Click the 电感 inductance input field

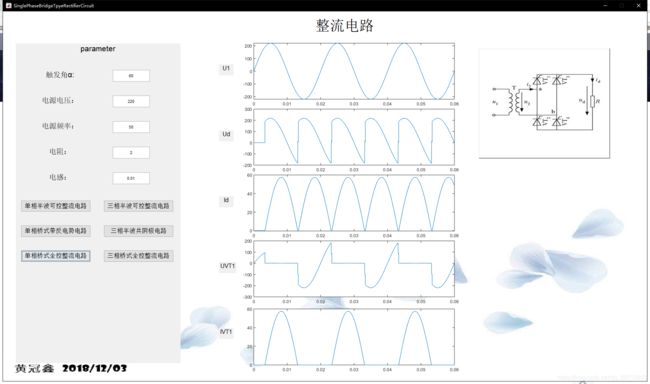click(x=131, y=178)
